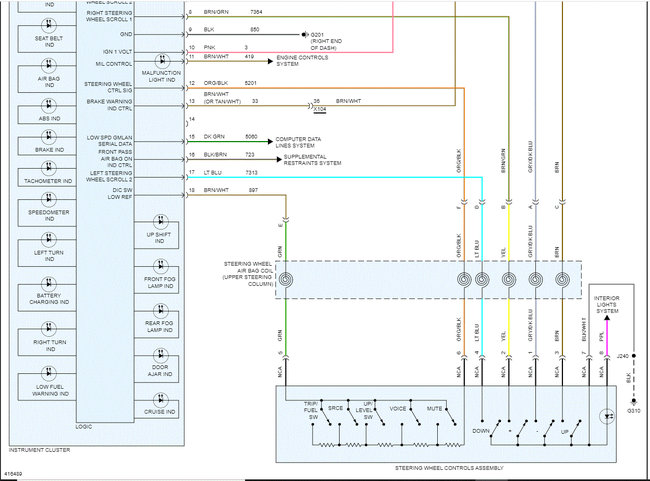Click the STEERING WHEEL CONTROLS ASSEMBLY caption

(449, 468)
